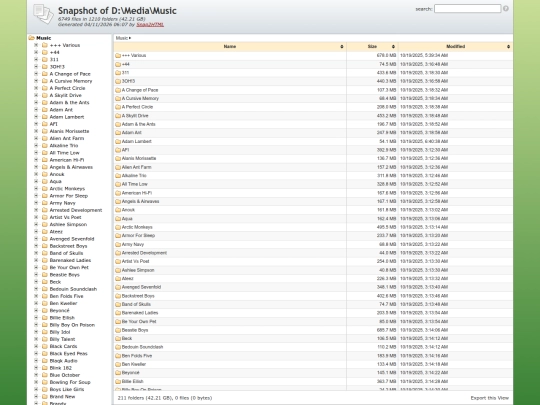Click folder icon of A Perfect Circle row
This screenshot has height=405, width=540.
pyautogui.click(x=118, y=107)
